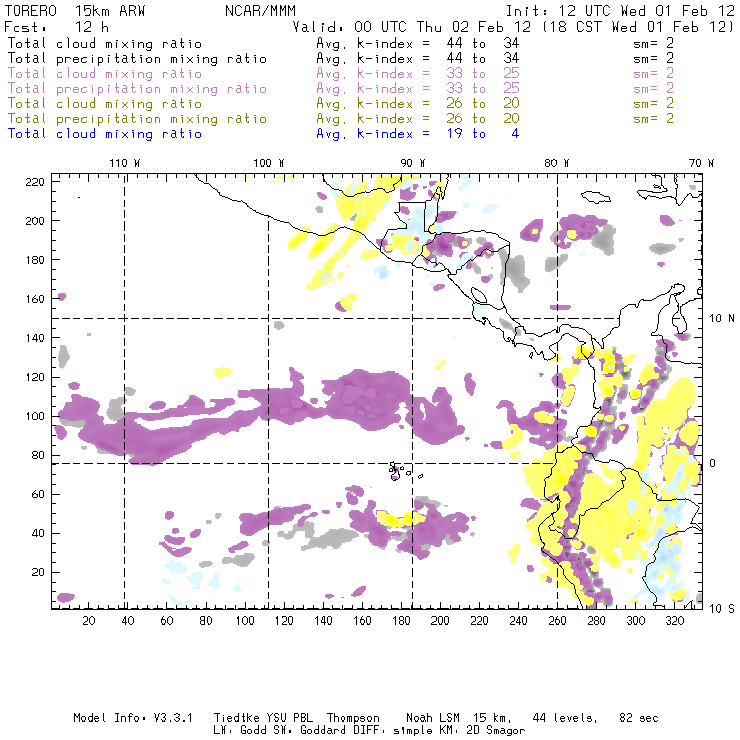Click the '10 S' latitude label
The height and width of the screenshot is (740, 740).
(x=722, y=609)
